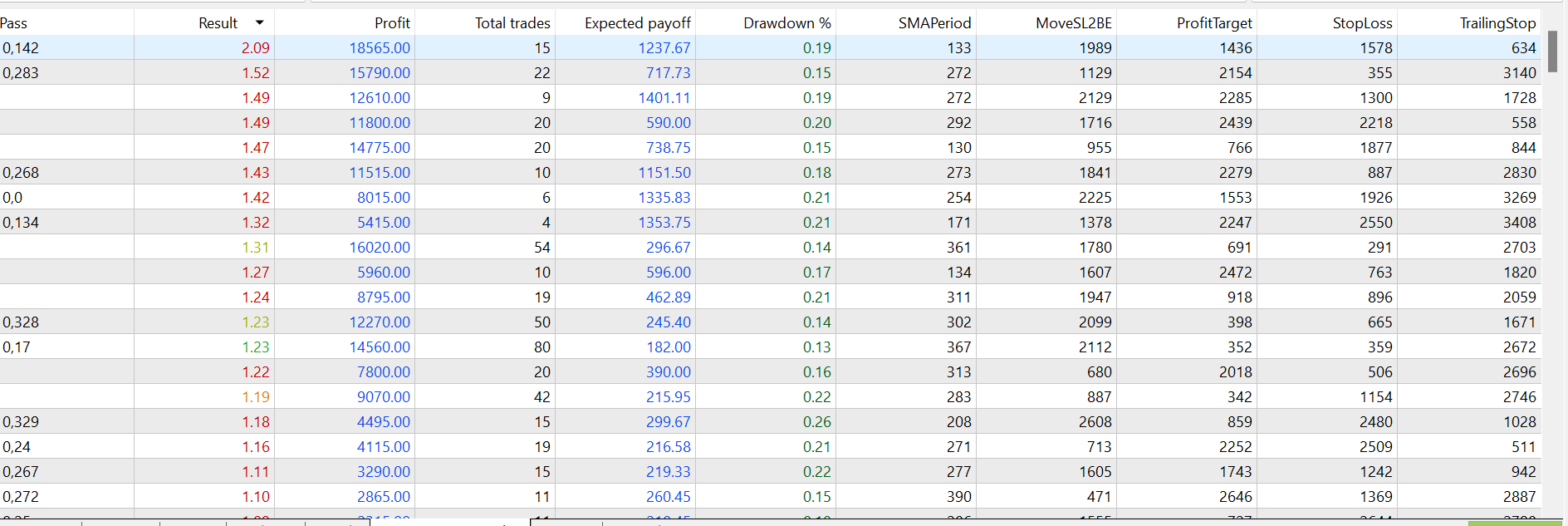1568x526 pixels.
Task: Select MoveSL2BE value 2099
Action: [1095, 322]
